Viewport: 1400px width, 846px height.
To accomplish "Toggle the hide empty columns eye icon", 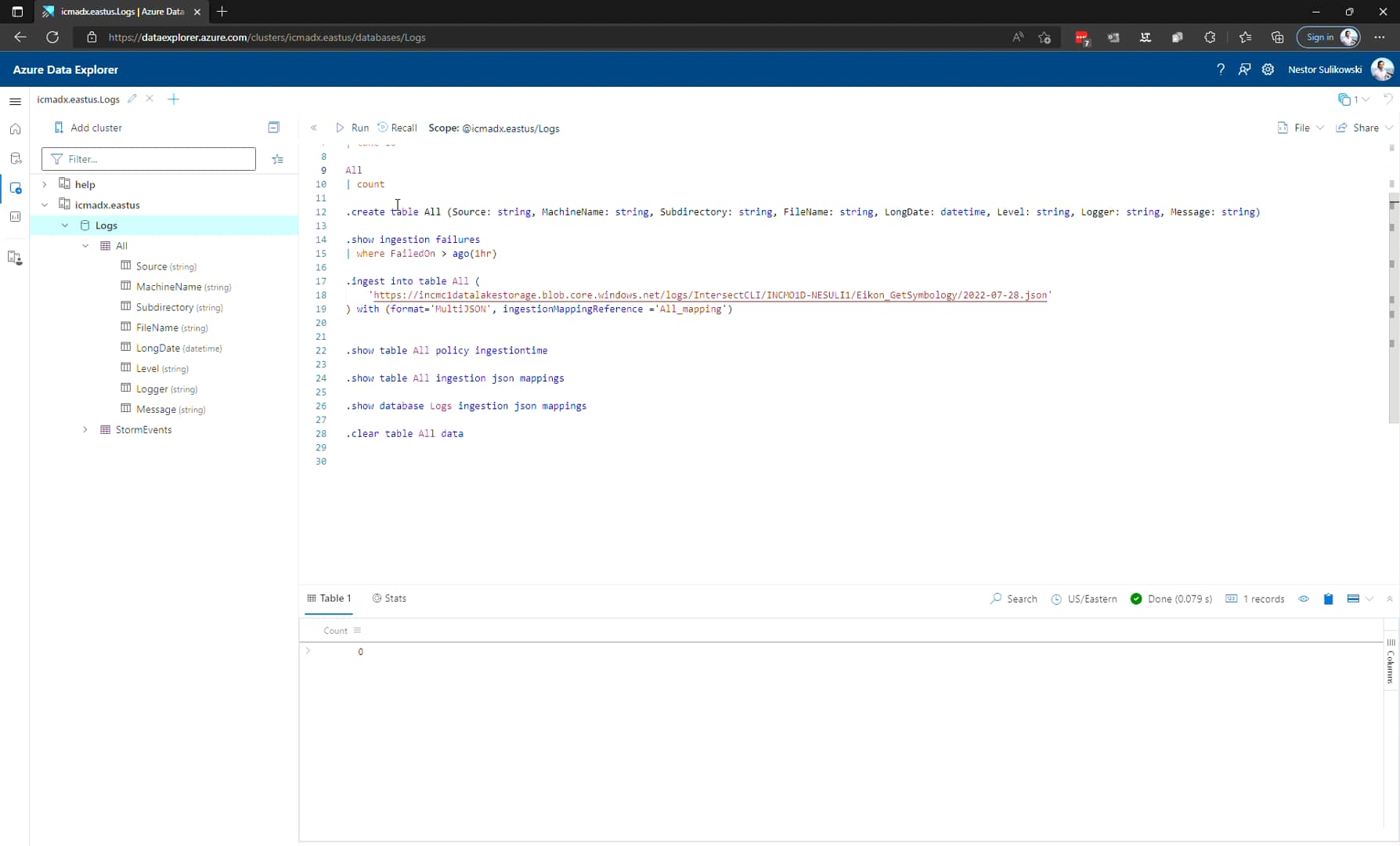I will [x=1304, y=599].
